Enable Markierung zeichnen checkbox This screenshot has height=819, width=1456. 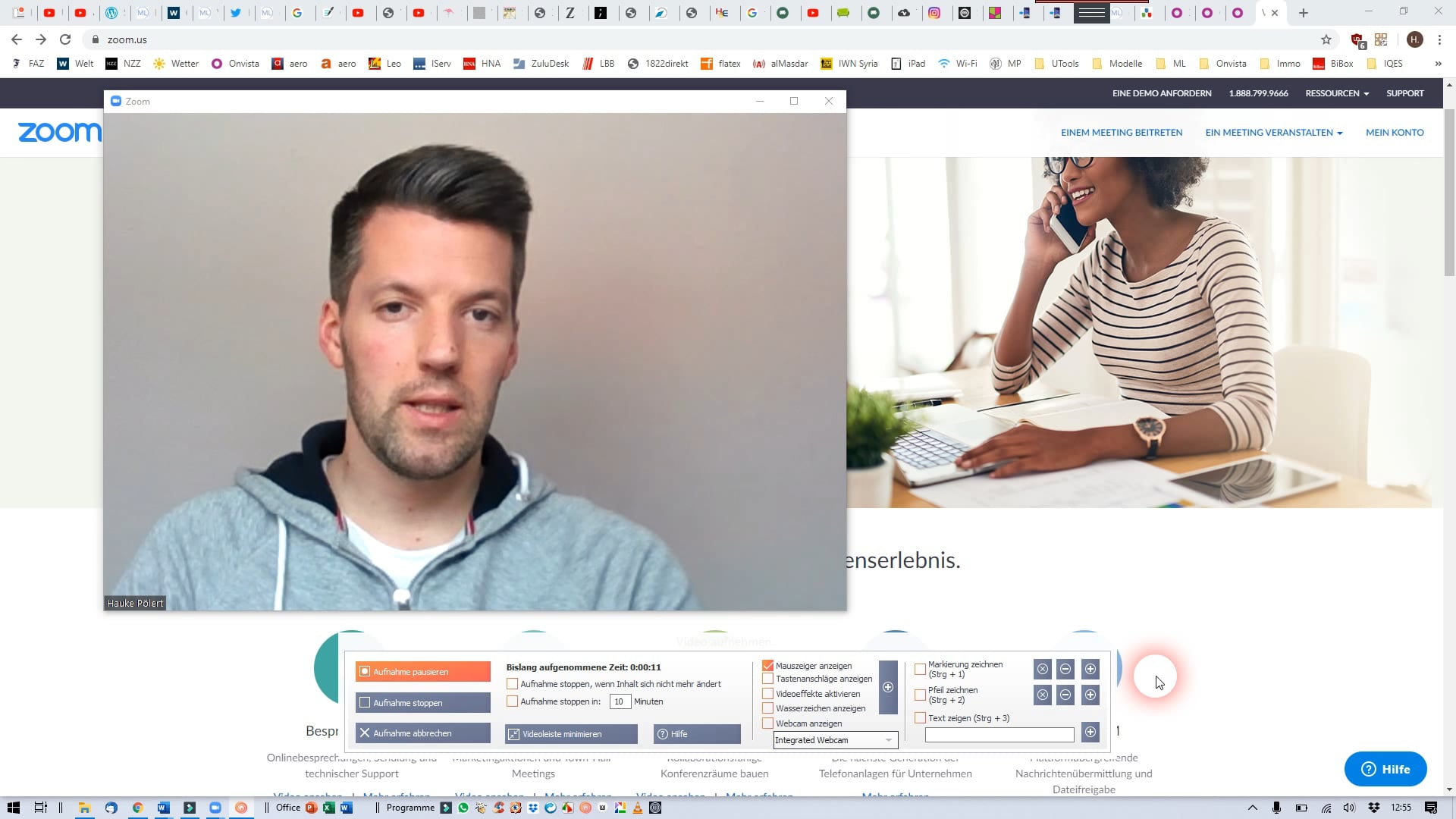(x=920, y=670)
